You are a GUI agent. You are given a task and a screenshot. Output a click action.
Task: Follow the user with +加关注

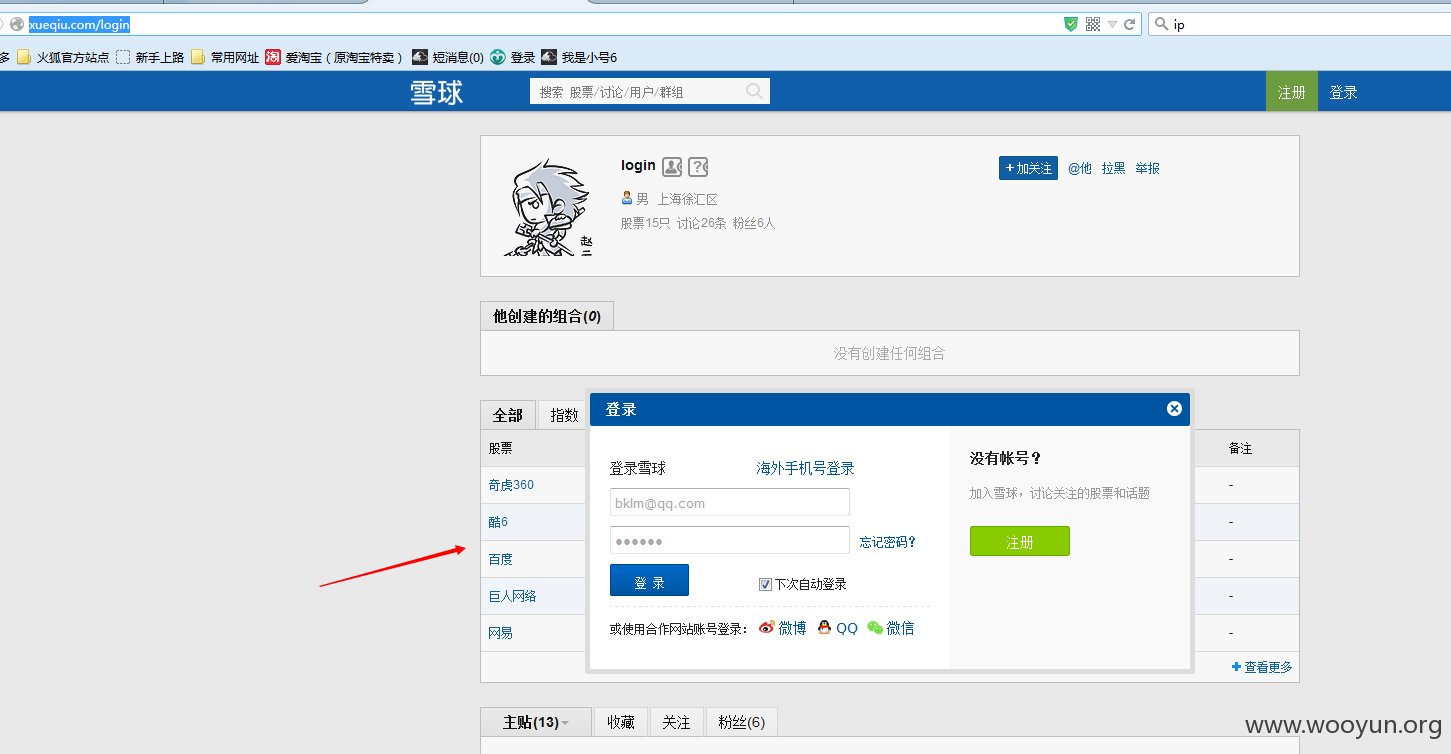coord(1028,168)
